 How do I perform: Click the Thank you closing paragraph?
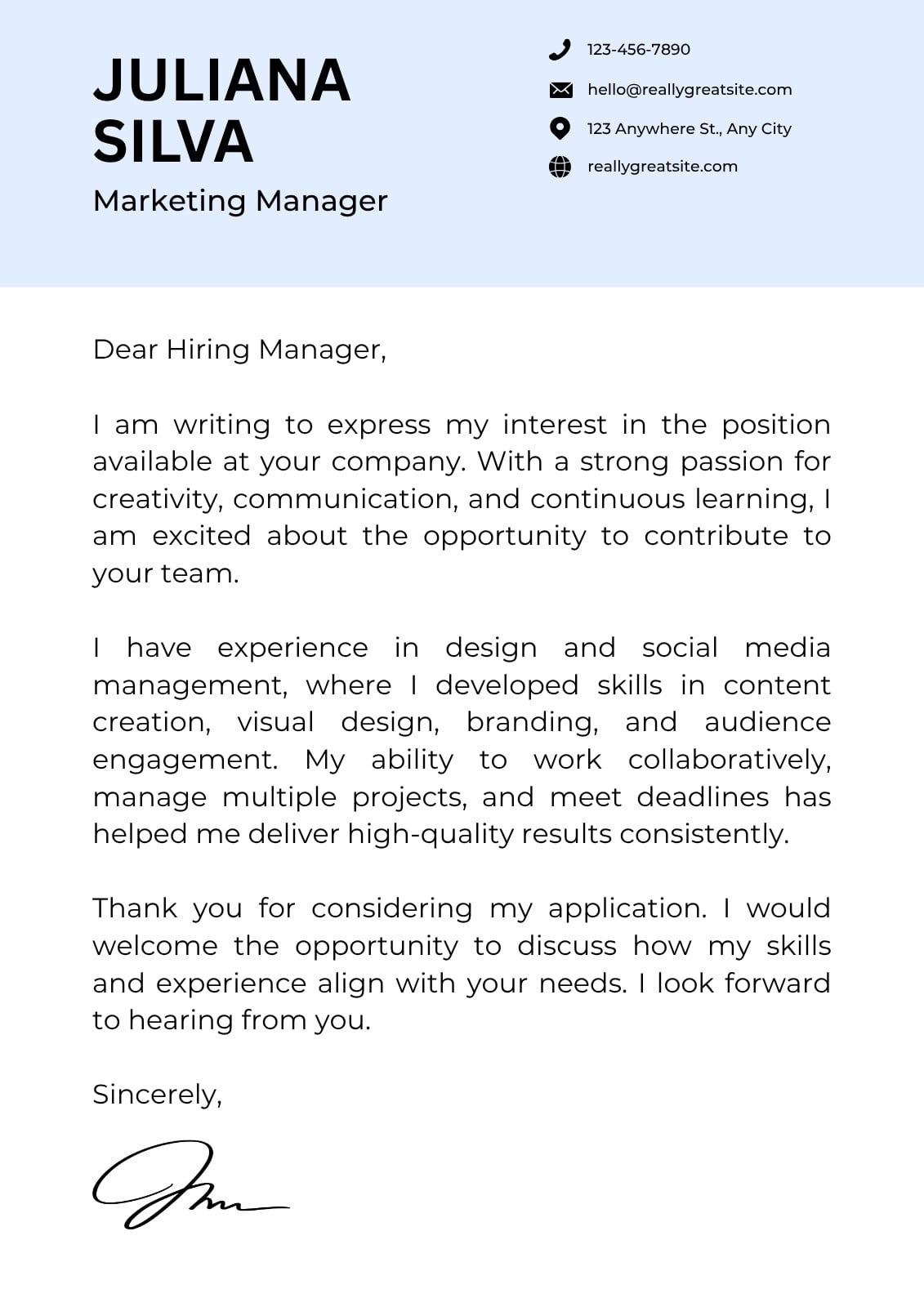click(x=462, y=964)
